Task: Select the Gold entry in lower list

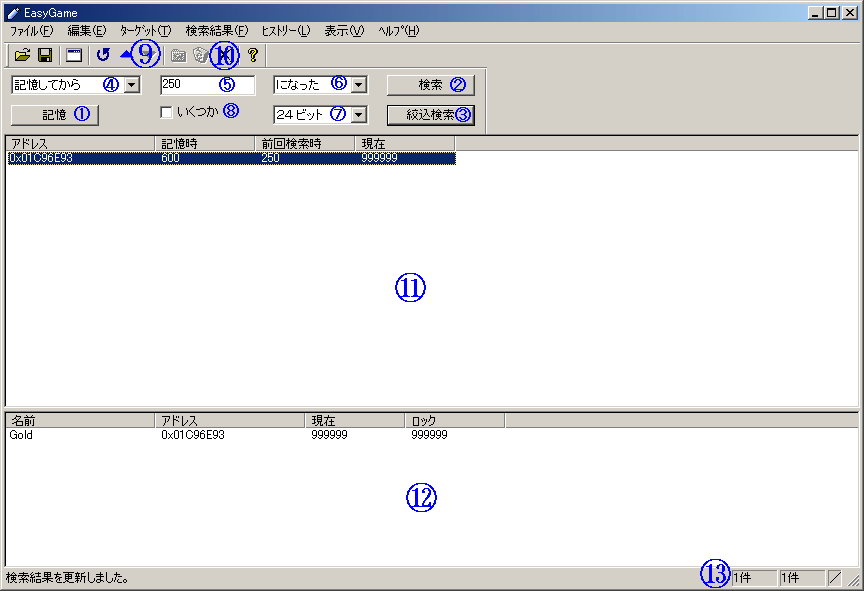Action: point(22,436)
